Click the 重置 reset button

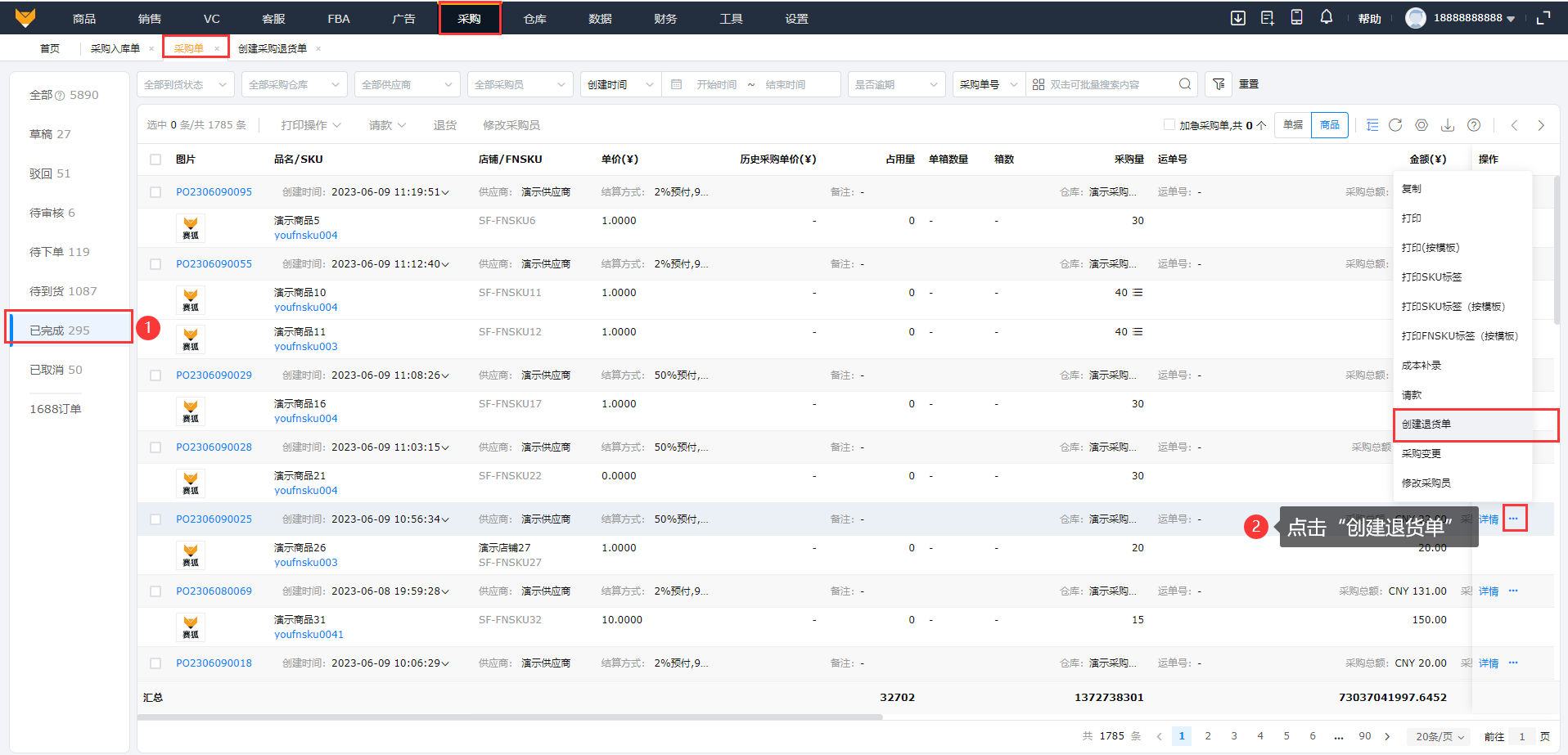(x=1248, y=84)
